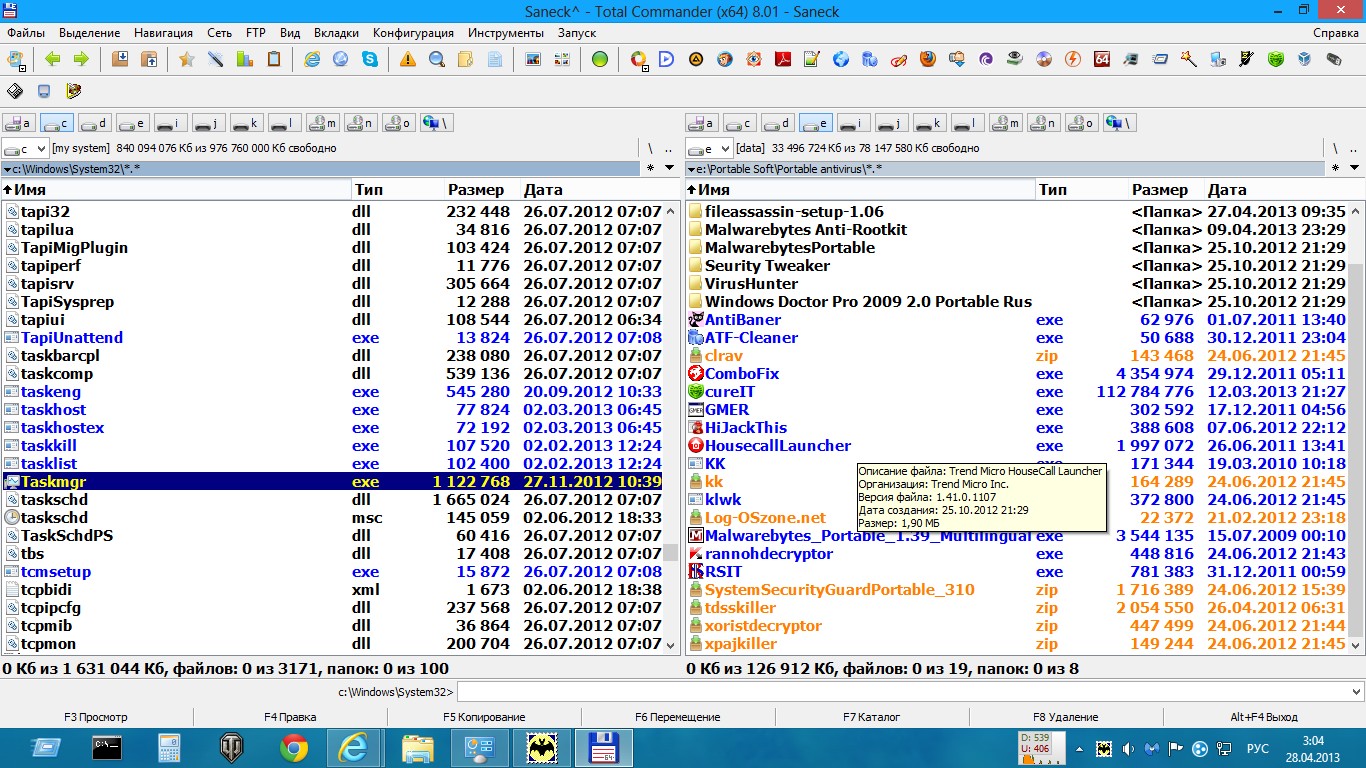
Task: Launch Adobe Reader red PDF icon
Action: (782, 59)
